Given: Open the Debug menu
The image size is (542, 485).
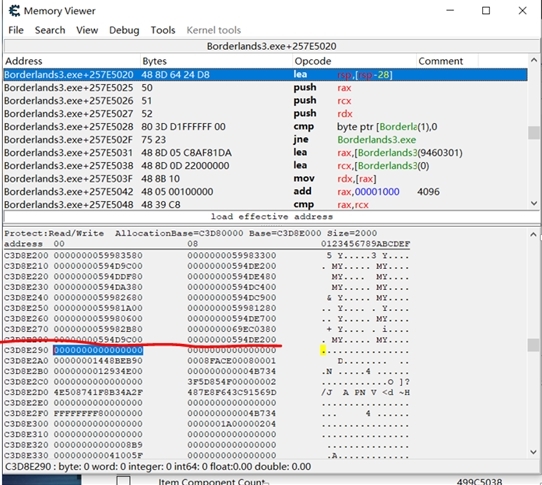Looking at the screenshot, I should 124,30.
